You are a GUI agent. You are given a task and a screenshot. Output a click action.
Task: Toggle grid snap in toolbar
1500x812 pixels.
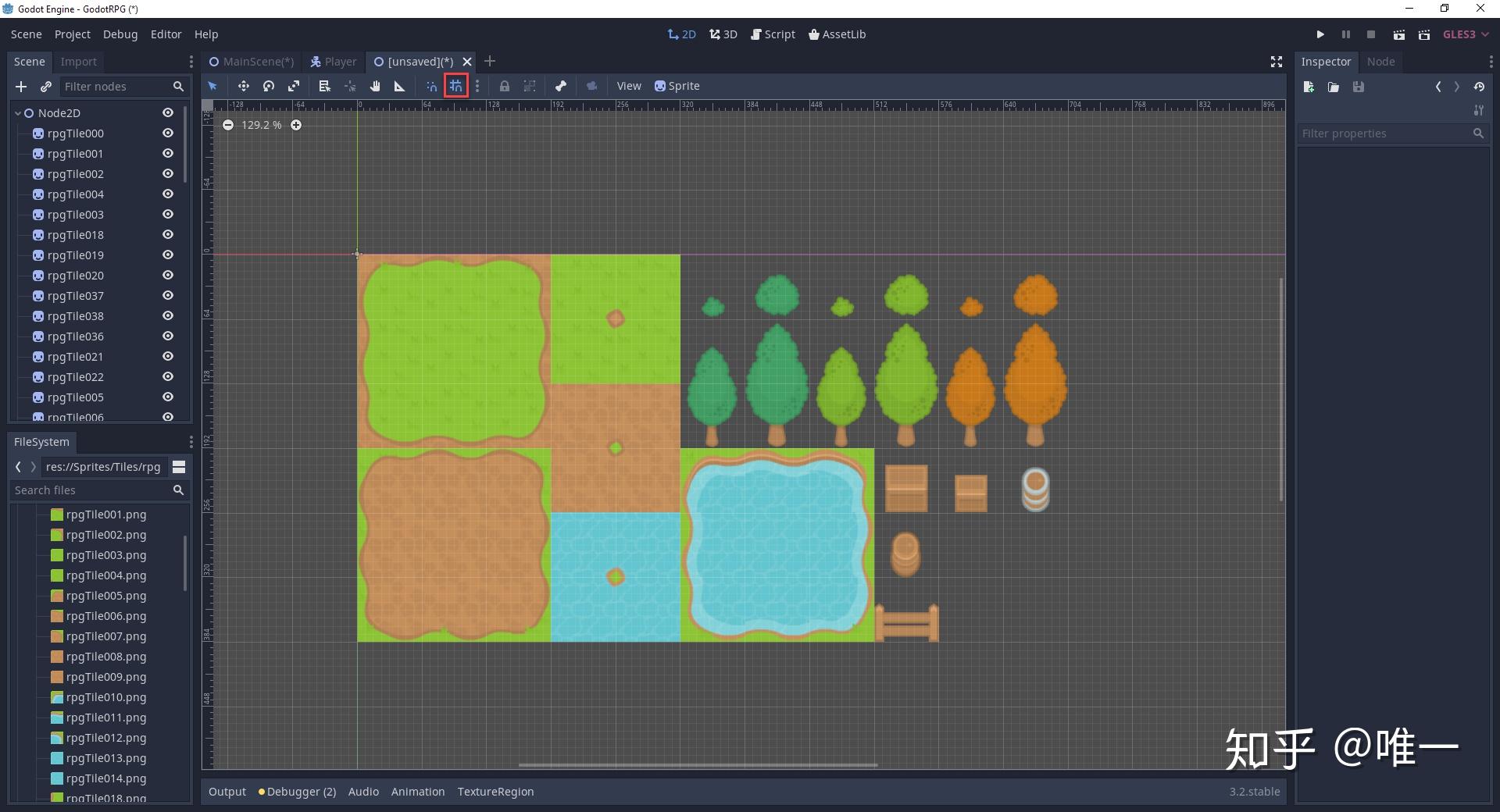[456, 87]
